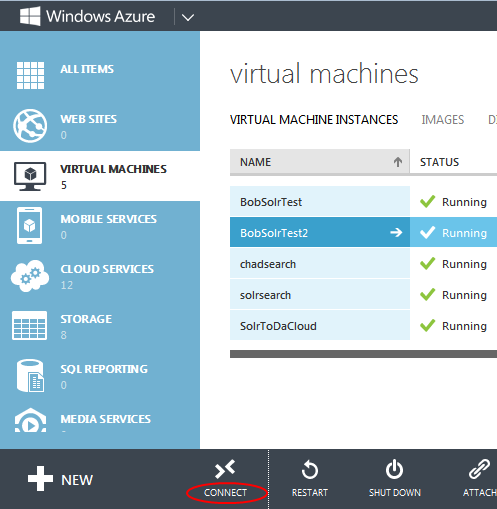Click the Media Services play icon
The width and height of the screenshot is (497, 509).
(30, 420)
